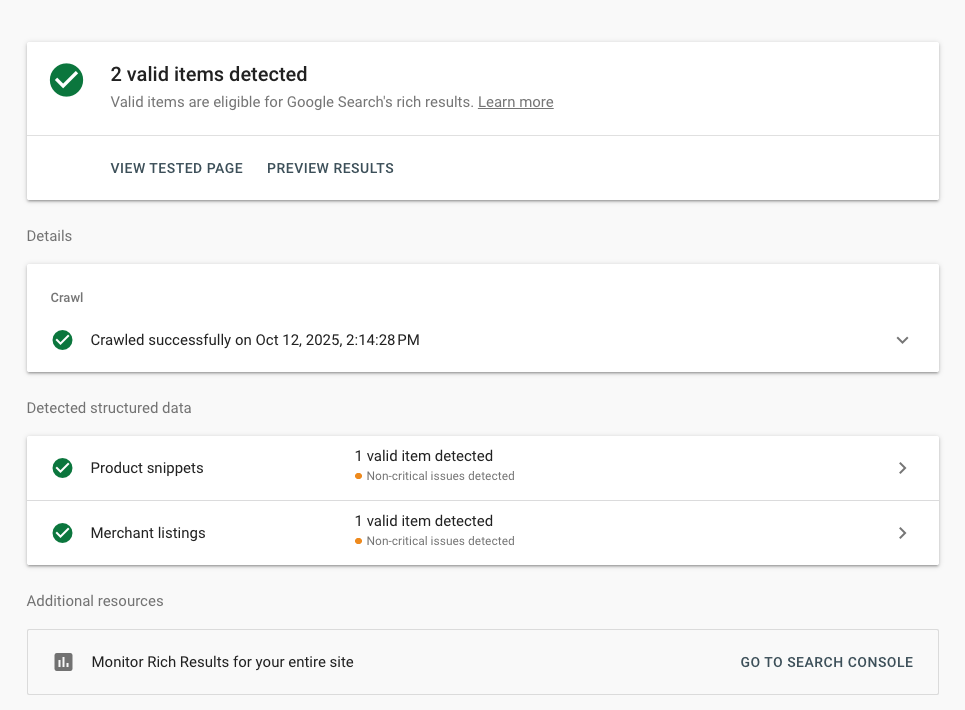
Task: Open Product snippets details via chevron
Action: tap(903, 467)
